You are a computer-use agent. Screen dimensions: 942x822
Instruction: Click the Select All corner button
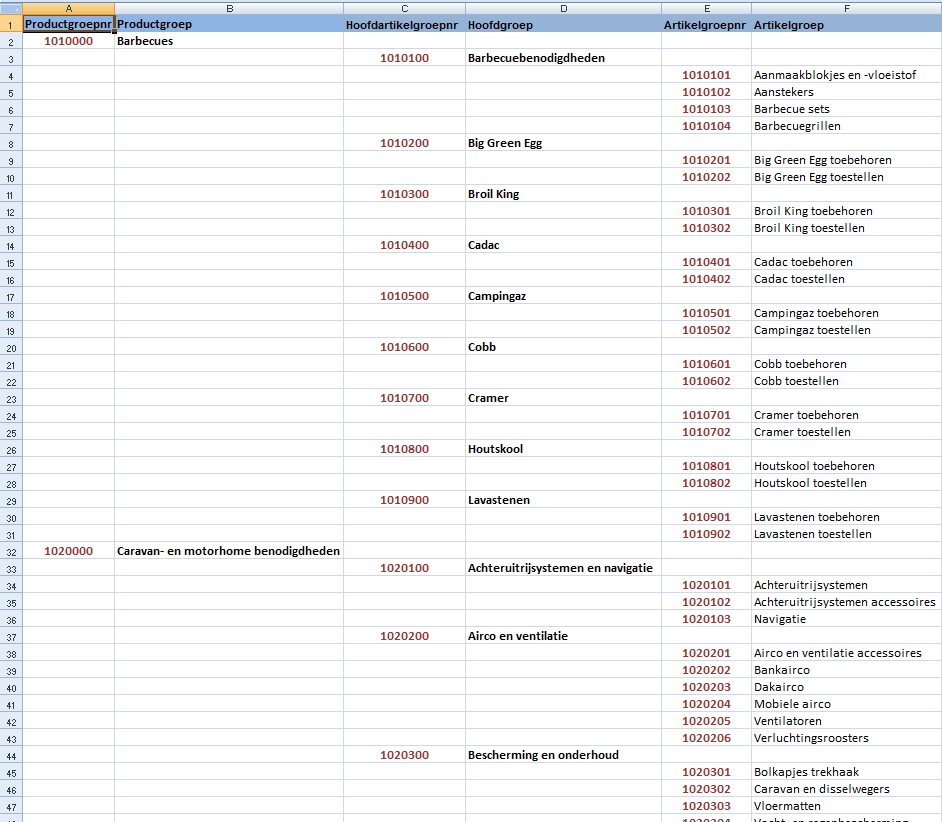(x=11, y=8)
